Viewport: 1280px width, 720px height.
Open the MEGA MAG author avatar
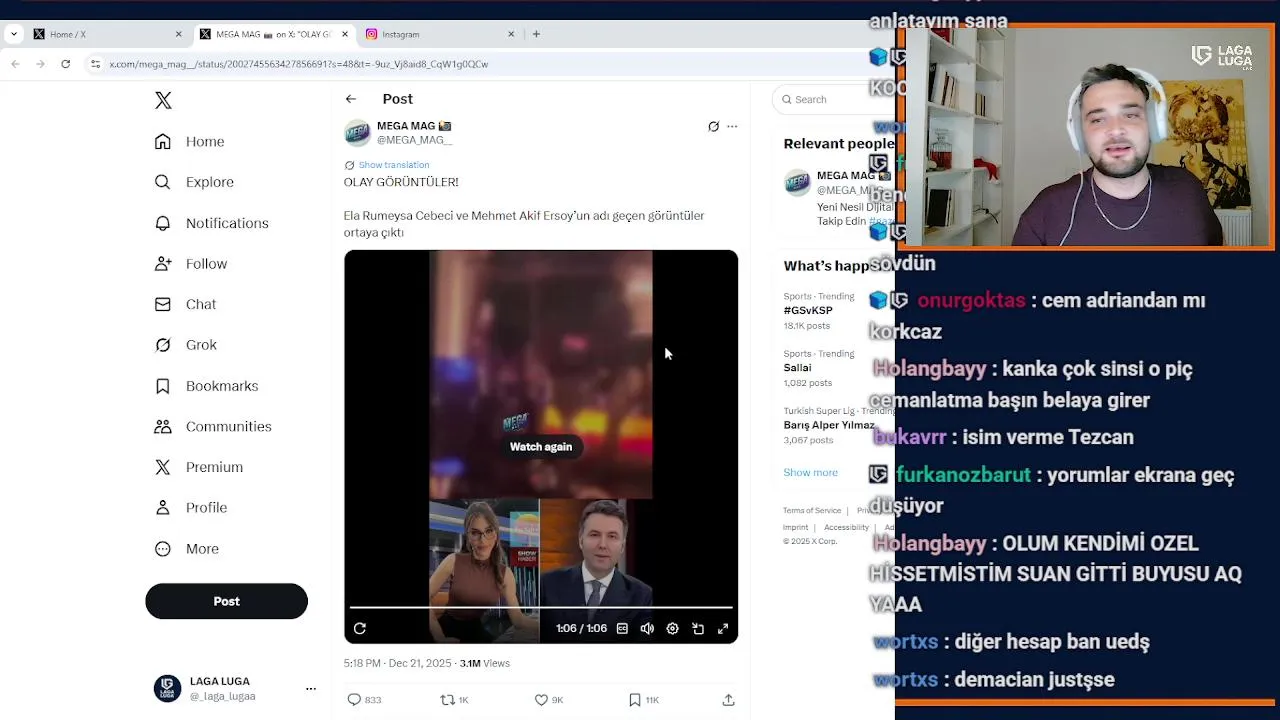(x=357, y=133)
